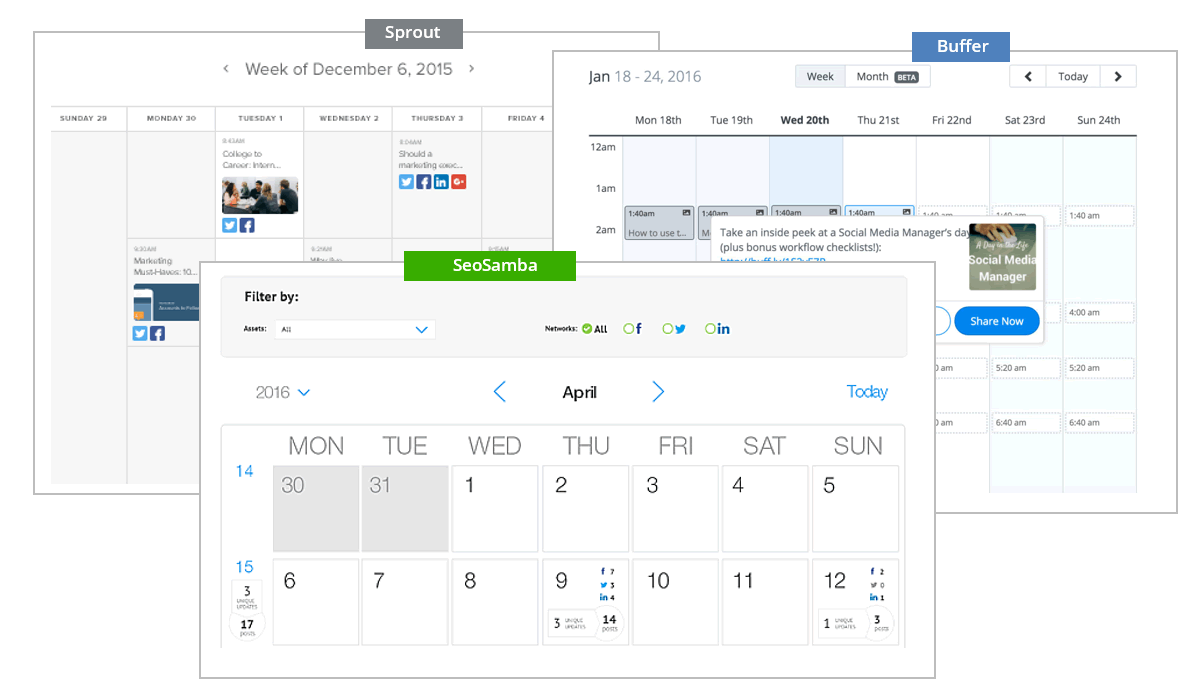
Task: Switch to Week view in Buffer
Action: click(x=820, y=76)
